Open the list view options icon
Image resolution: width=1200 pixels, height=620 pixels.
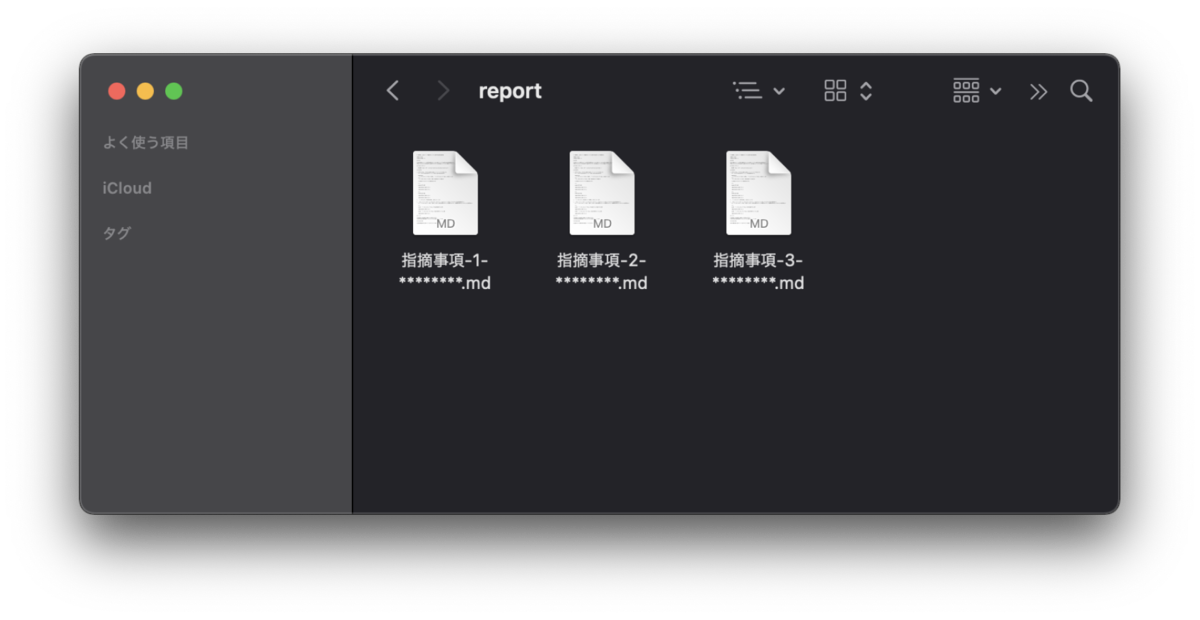747,91
